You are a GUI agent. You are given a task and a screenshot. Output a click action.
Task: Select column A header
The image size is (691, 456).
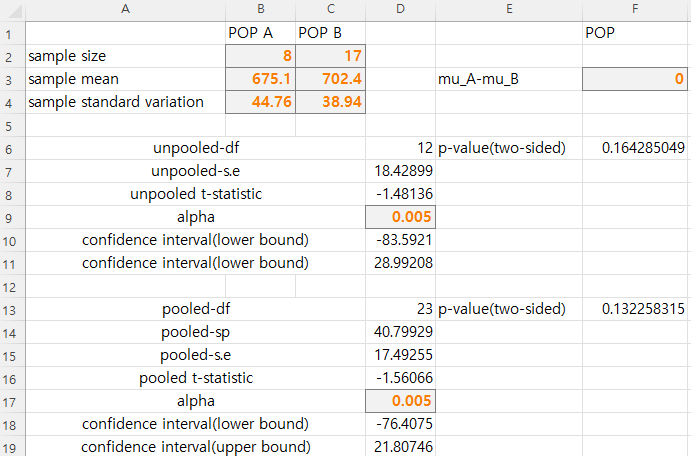coord(126,9)
